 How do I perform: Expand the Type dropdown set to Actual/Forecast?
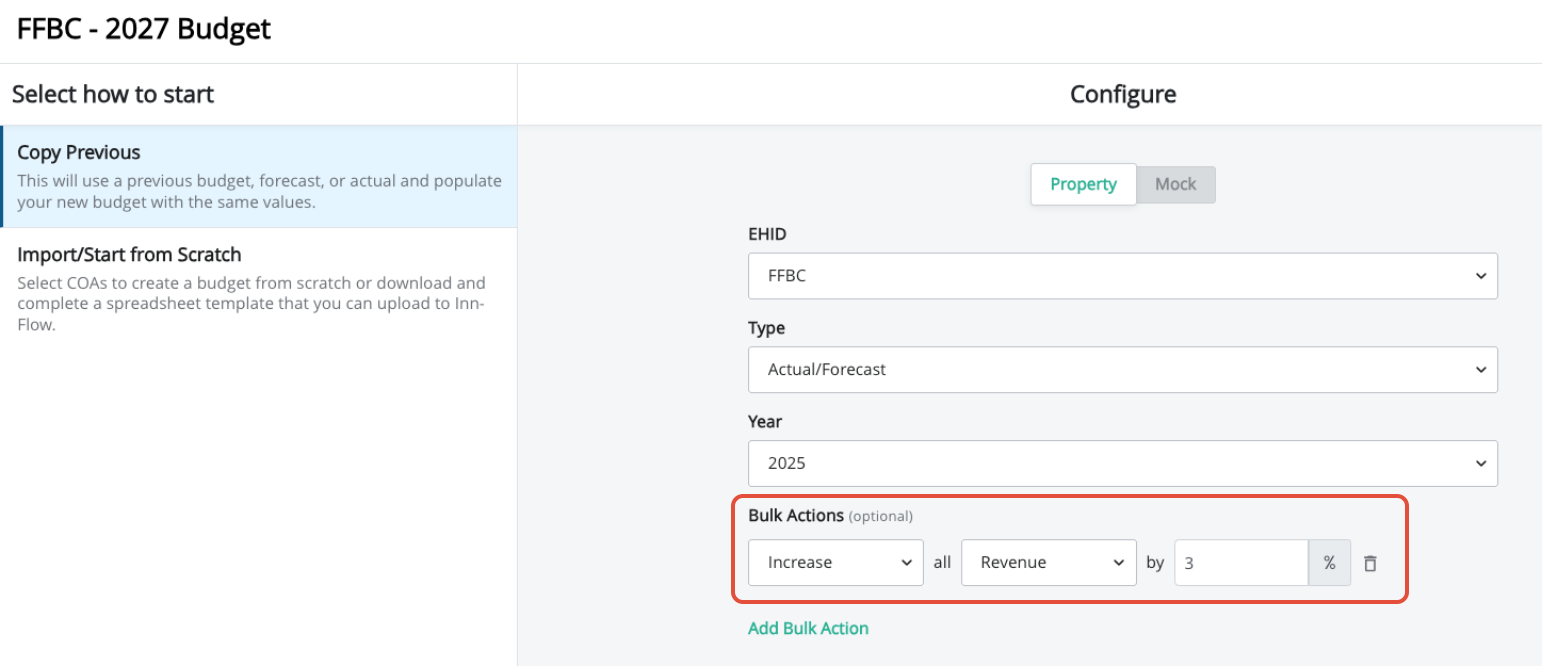(x=1122, y=369)
